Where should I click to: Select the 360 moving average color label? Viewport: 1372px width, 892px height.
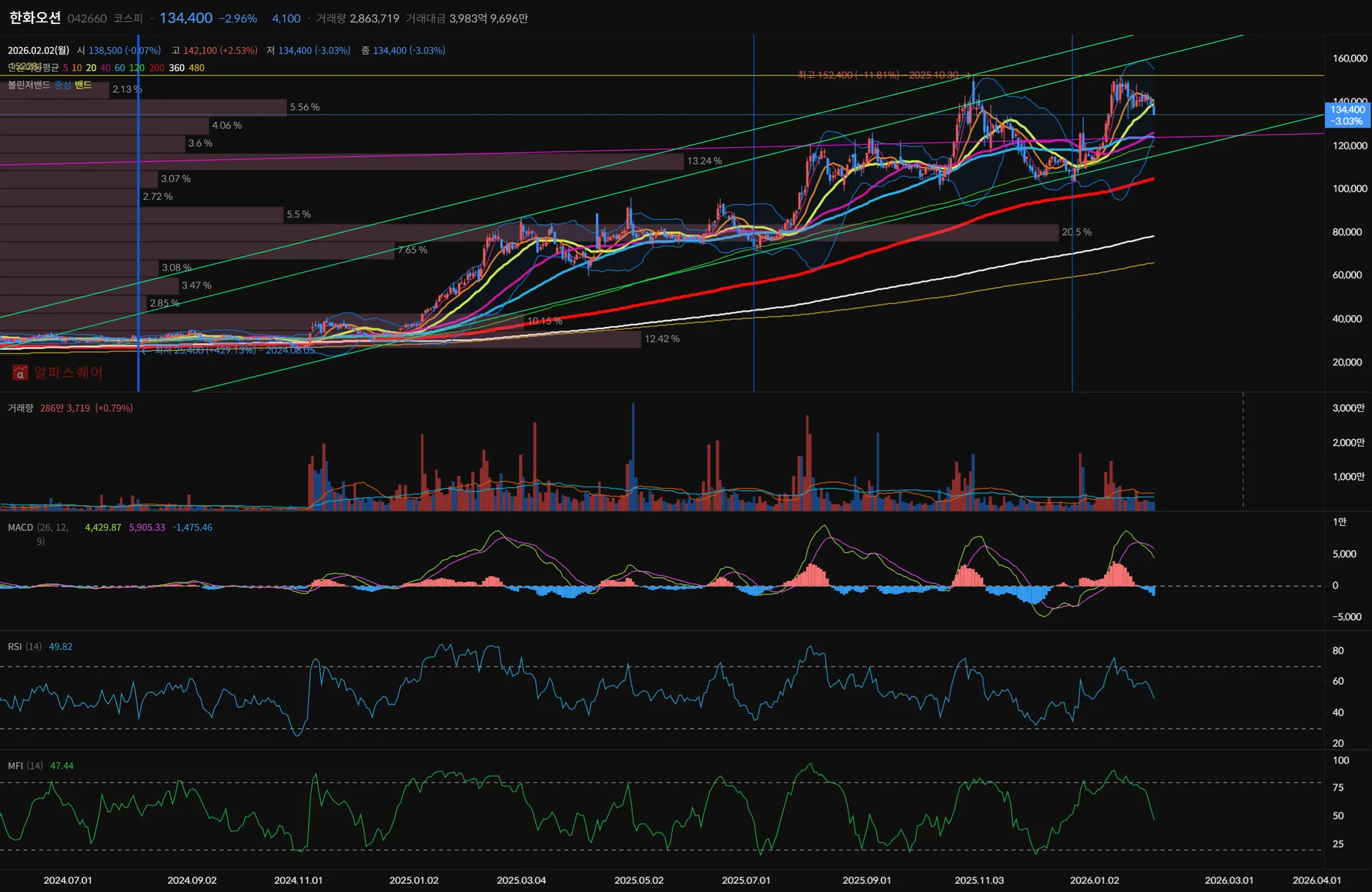tap(176, 68)
